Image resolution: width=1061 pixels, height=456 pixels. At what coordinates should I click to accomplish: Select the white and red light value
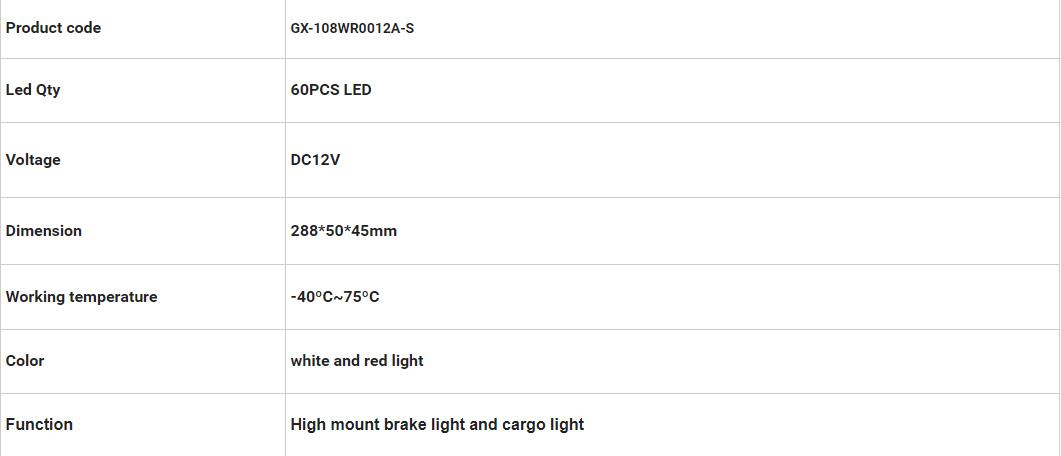357,361
